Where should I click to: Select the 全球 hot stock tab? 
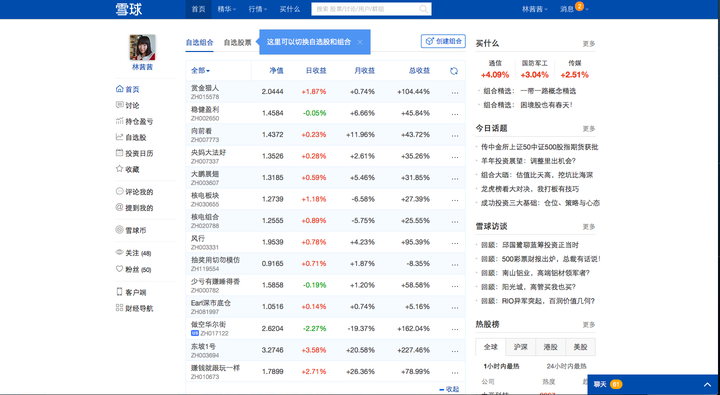coord(490,347)
